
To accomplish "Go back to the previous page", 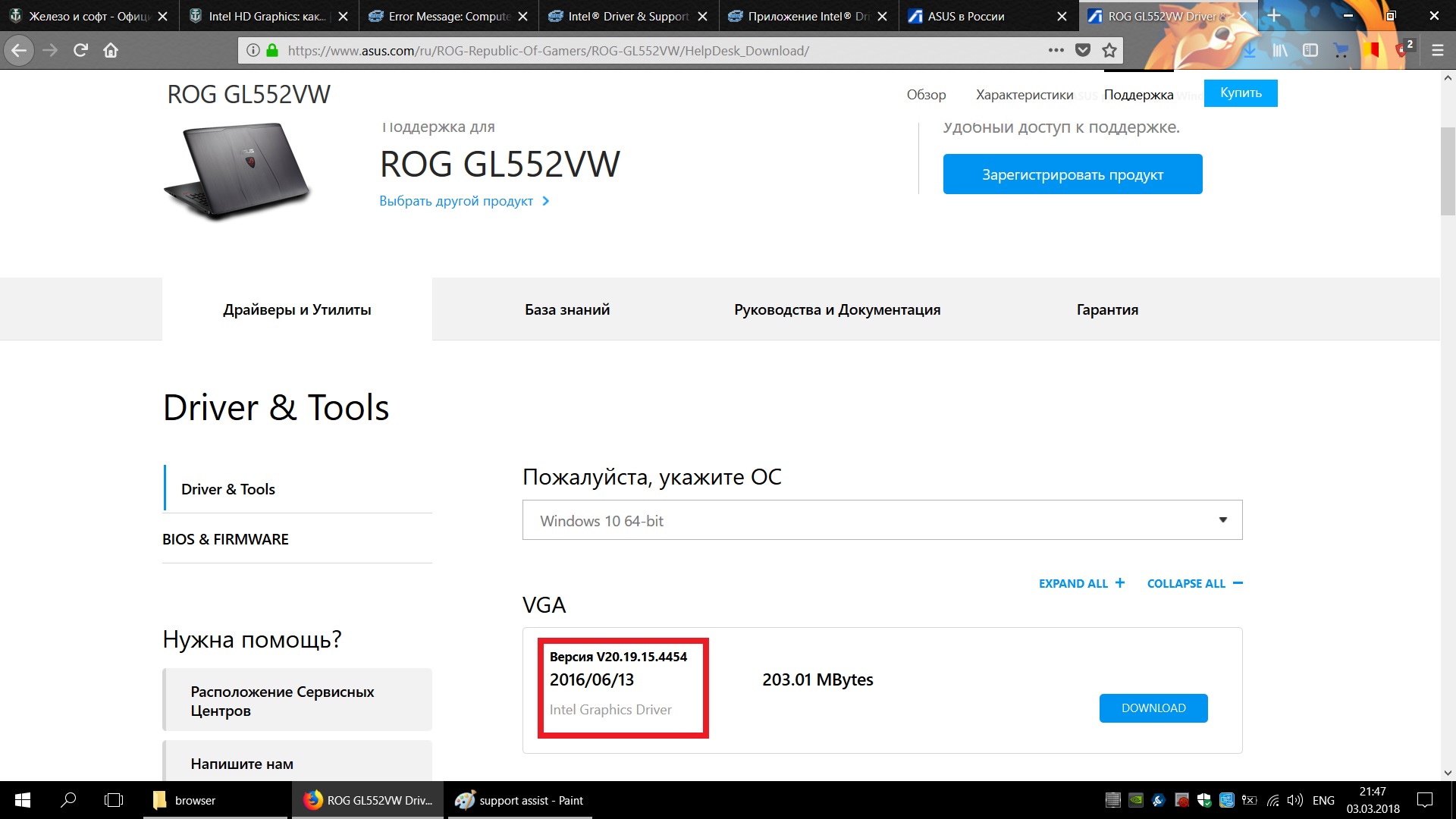I will [19, 51].
